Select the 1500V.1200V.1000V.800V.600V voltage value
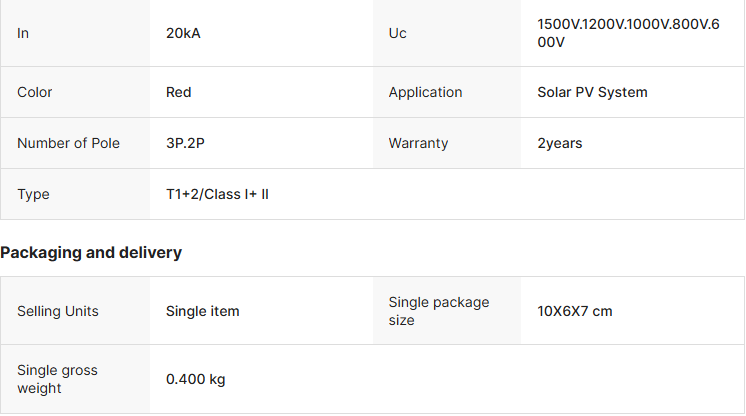746x416 pixels. point(628,33)
